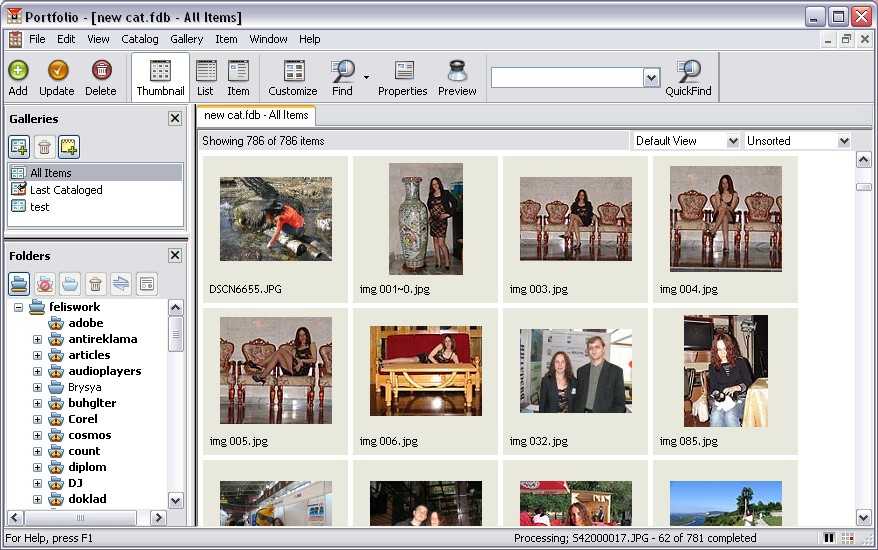Image resolution: width=878 pixels, height=550 pixels.
Task: Pause processing via status bar pause icon
Action: (x=829, y=538)
